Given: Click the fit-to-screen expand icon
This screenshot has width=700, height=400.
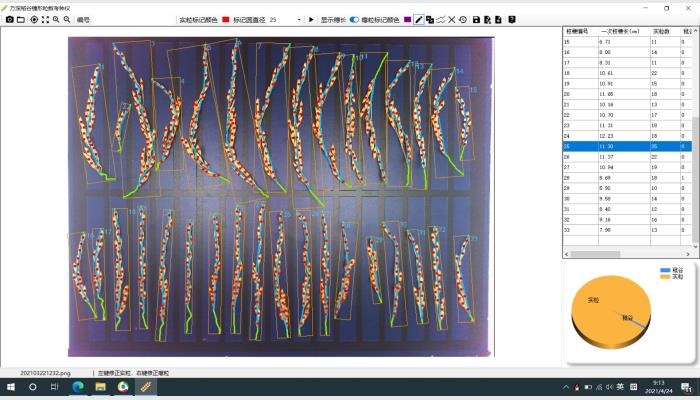Looking at the screenshot, I should tap(45, 19).
